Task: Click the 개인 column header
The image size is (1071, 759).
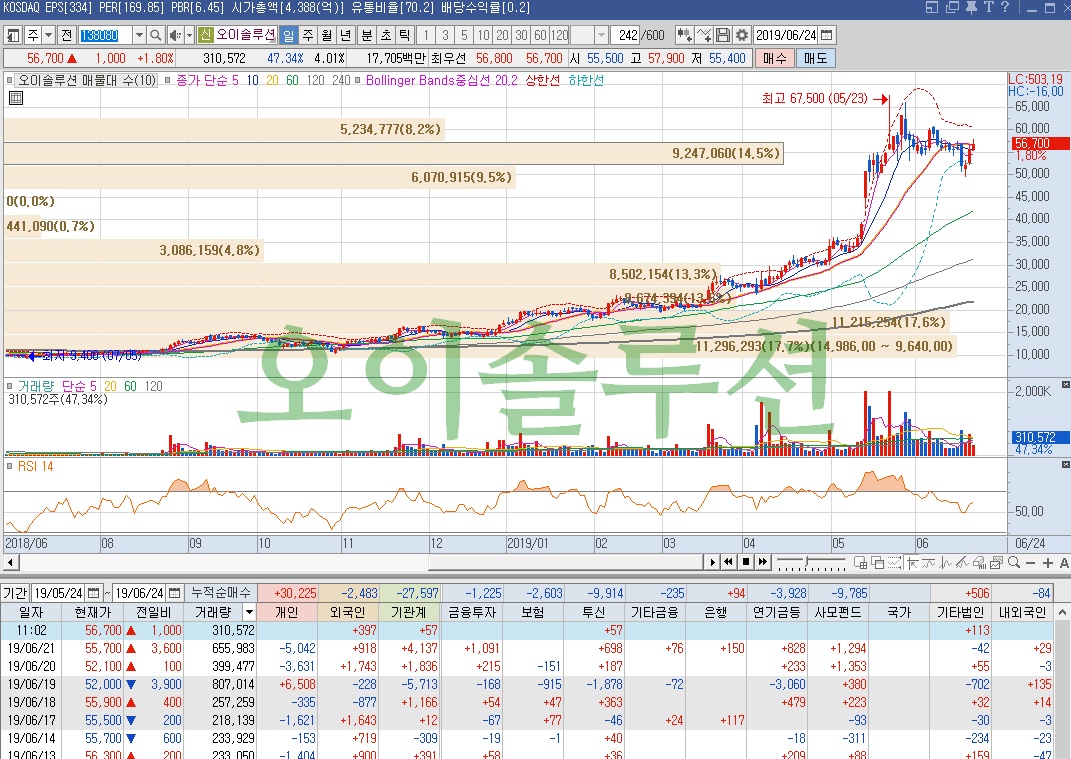Action: 287,612
